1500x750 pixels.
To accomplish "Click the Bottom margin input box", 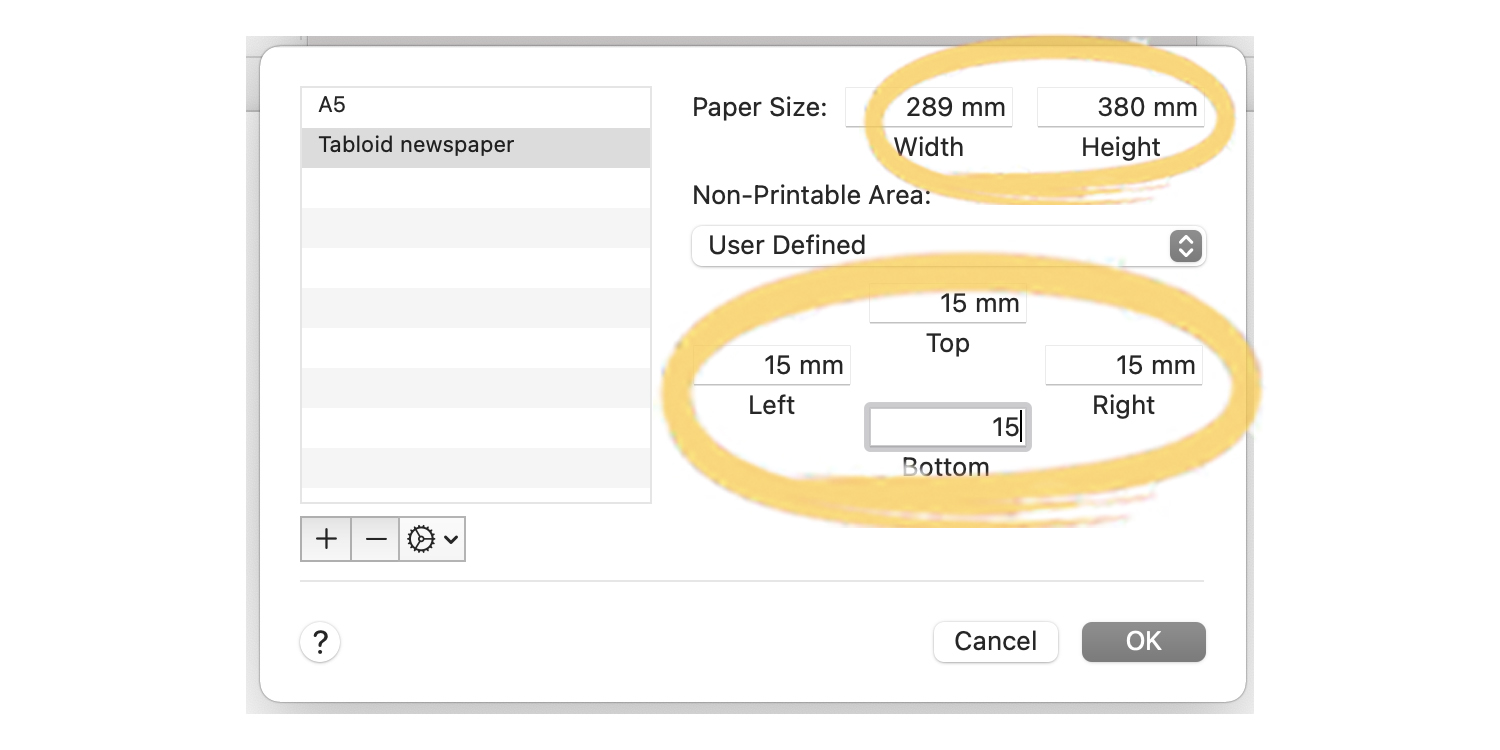I will (x=947, y=427).
